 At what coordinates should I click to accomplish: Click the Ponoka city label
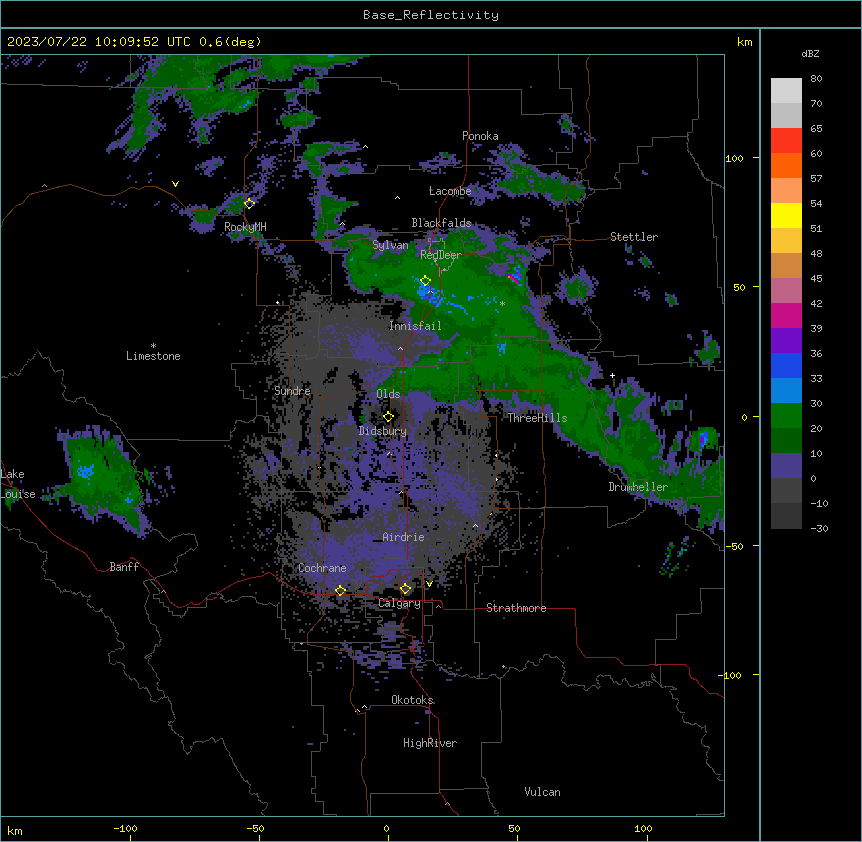(x=480, y=136)
